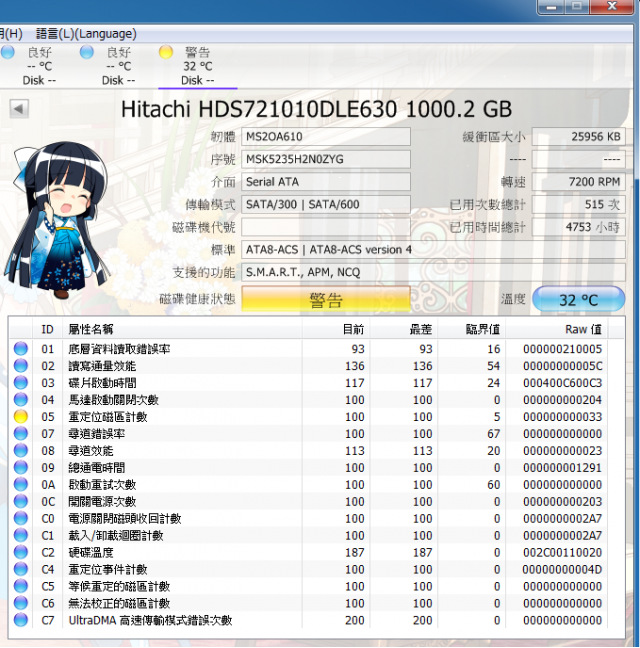Click the yellow warning status circle in the disk tabs
This screenshot has width=640, height=648.
[166, 52]
